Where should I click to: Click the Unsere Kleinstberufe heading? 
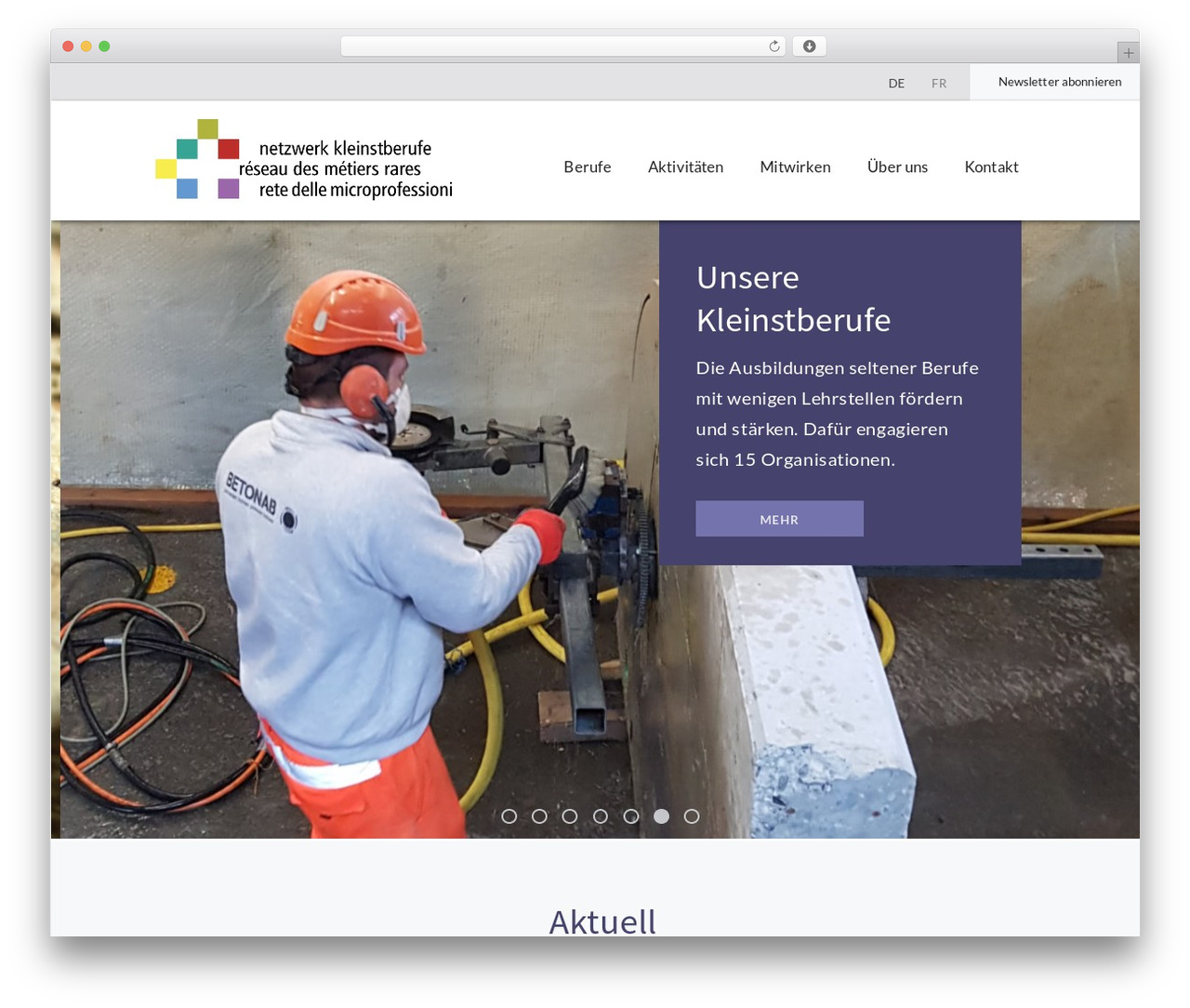click(793, 298)
